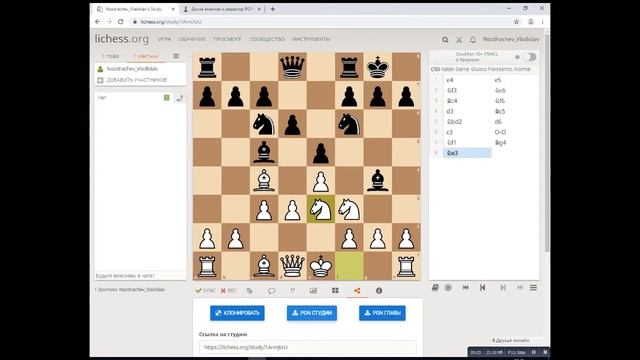The width and height of the screenshot is (640, 360).
Task: Click the black king on g8
Action: point(378,67)
